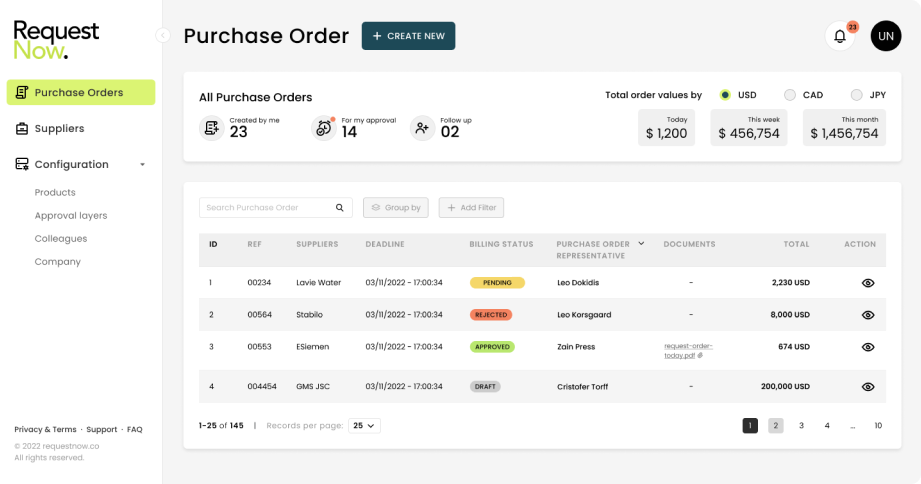Click the This month total card
The width and height of the screenshot is (921, 484).
click(844, 127)
